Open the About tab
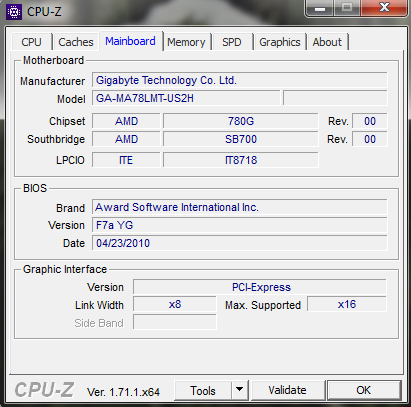 [327, 42]
